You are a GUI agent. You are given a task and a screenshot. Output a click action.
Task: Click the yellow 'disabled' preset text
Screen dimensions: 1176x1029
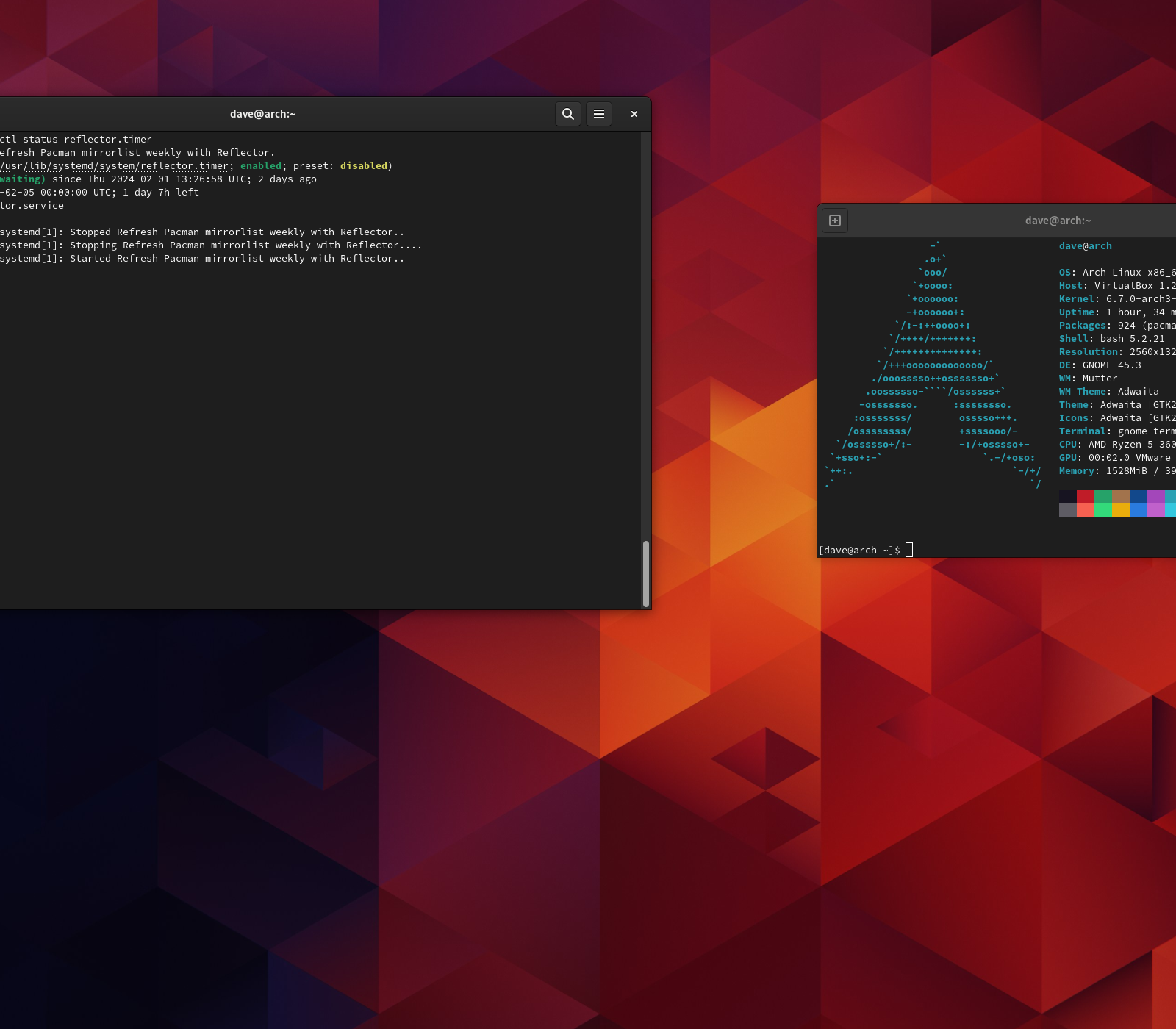(x=364, y=166)
